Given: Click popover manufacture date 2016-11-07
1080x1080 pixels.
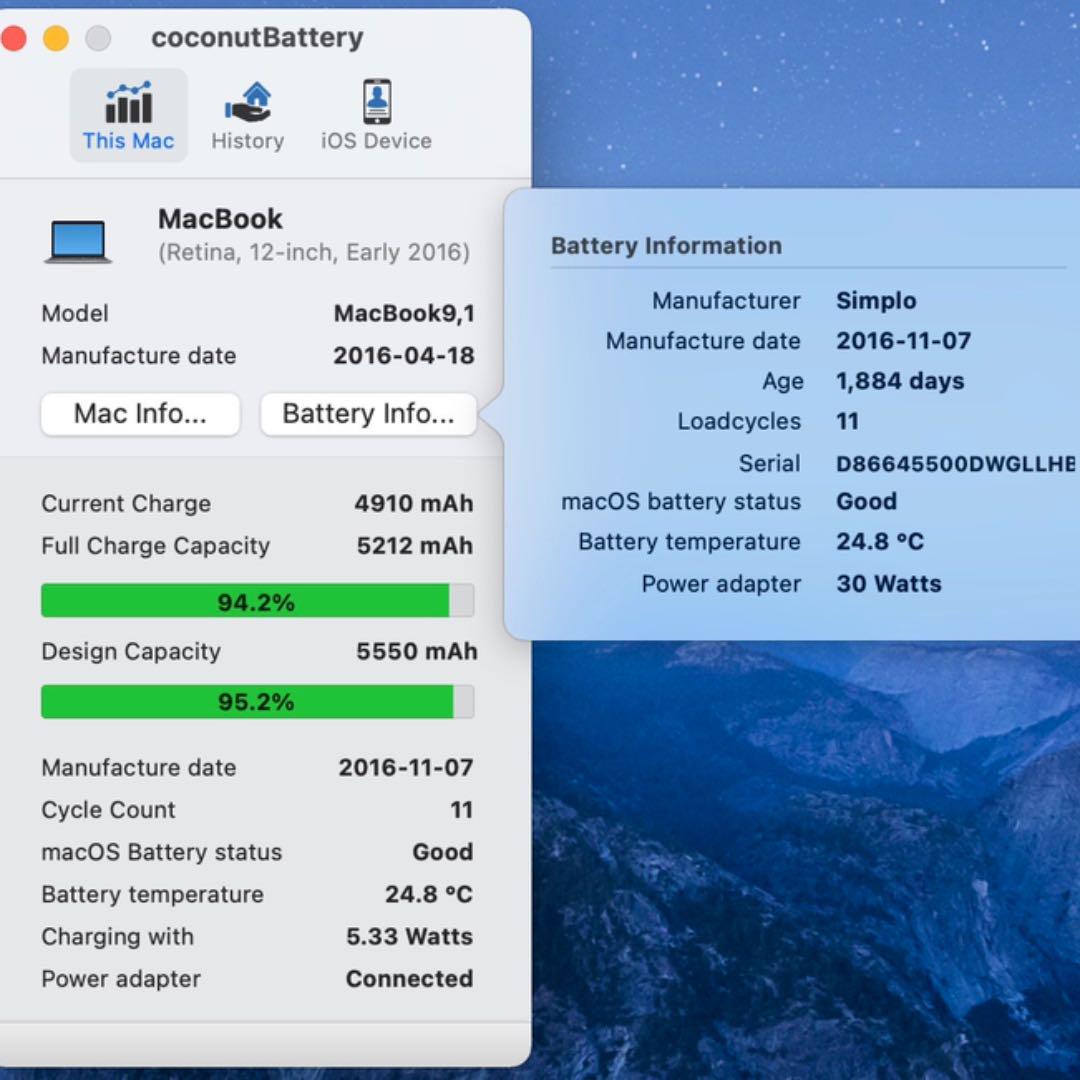Looking at the screenshot, I should click(x=904, y=341).
